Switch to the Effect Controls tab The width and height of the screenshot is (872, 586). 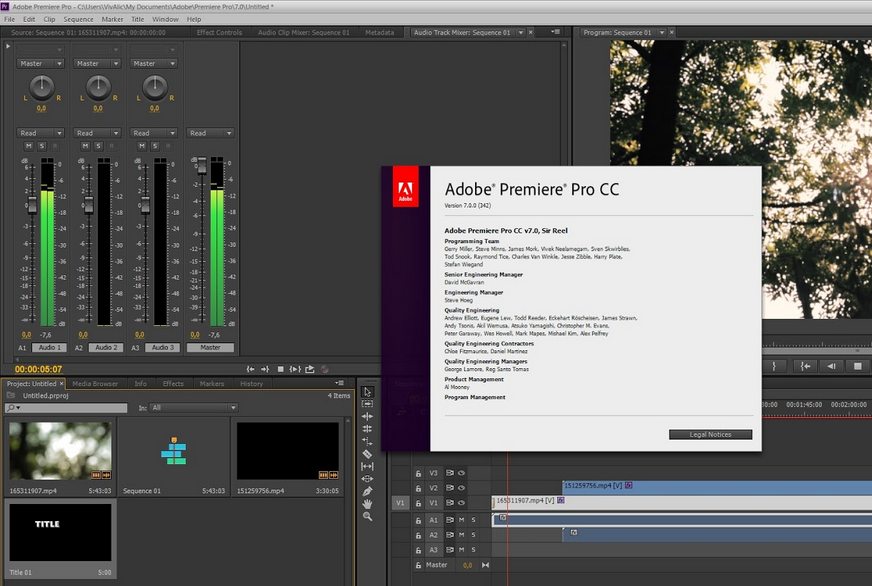coord(219,33)
